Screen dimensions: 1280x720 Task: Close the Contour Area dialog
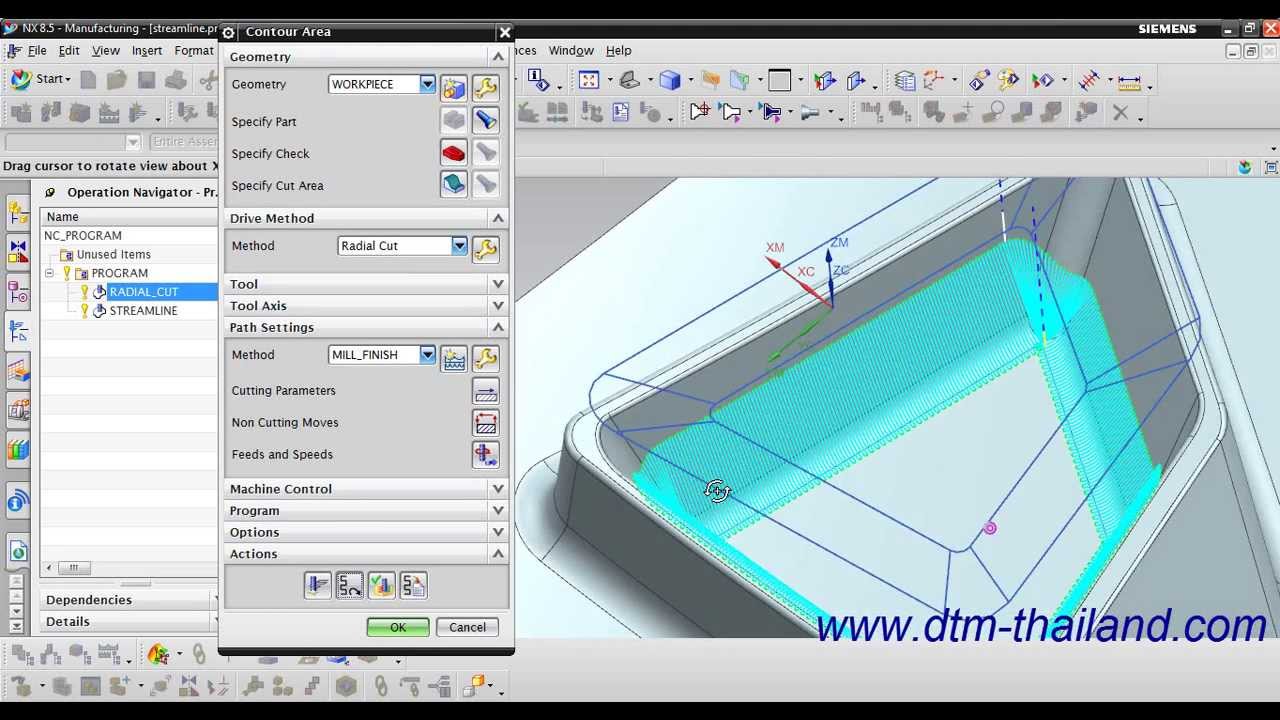505,32
